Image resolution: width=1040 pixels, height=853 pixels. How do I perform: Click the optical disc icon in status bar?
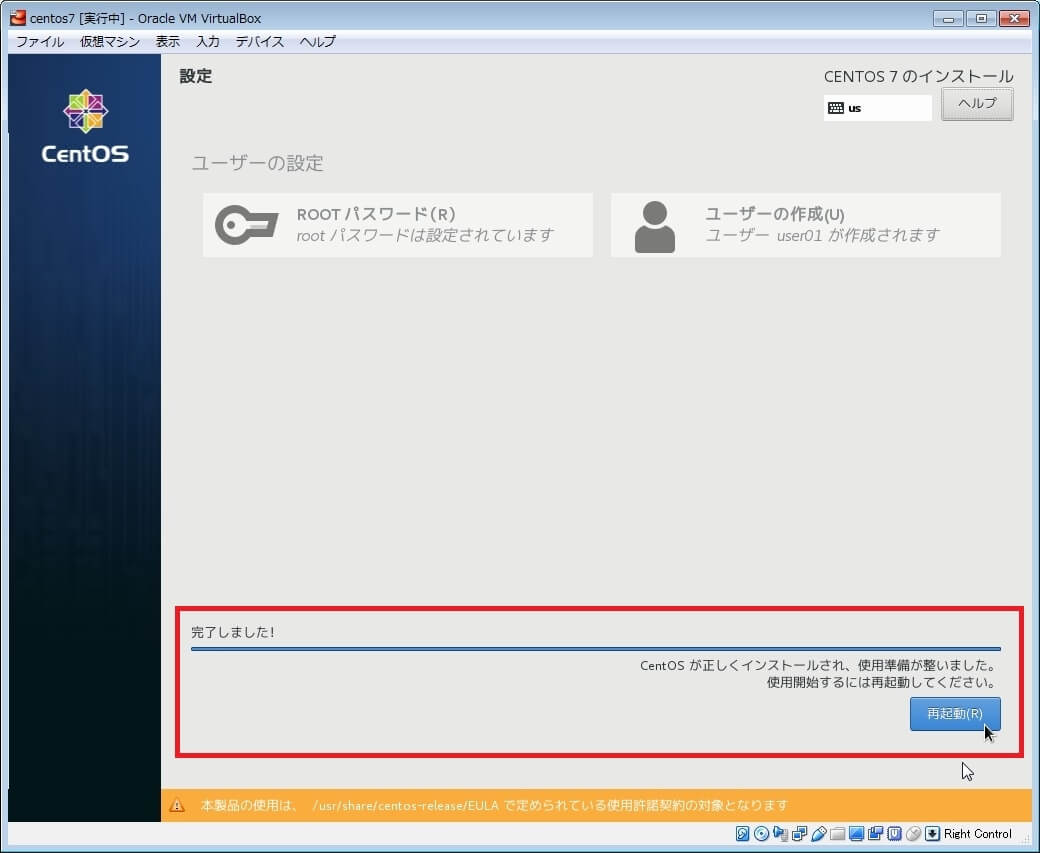761,834
